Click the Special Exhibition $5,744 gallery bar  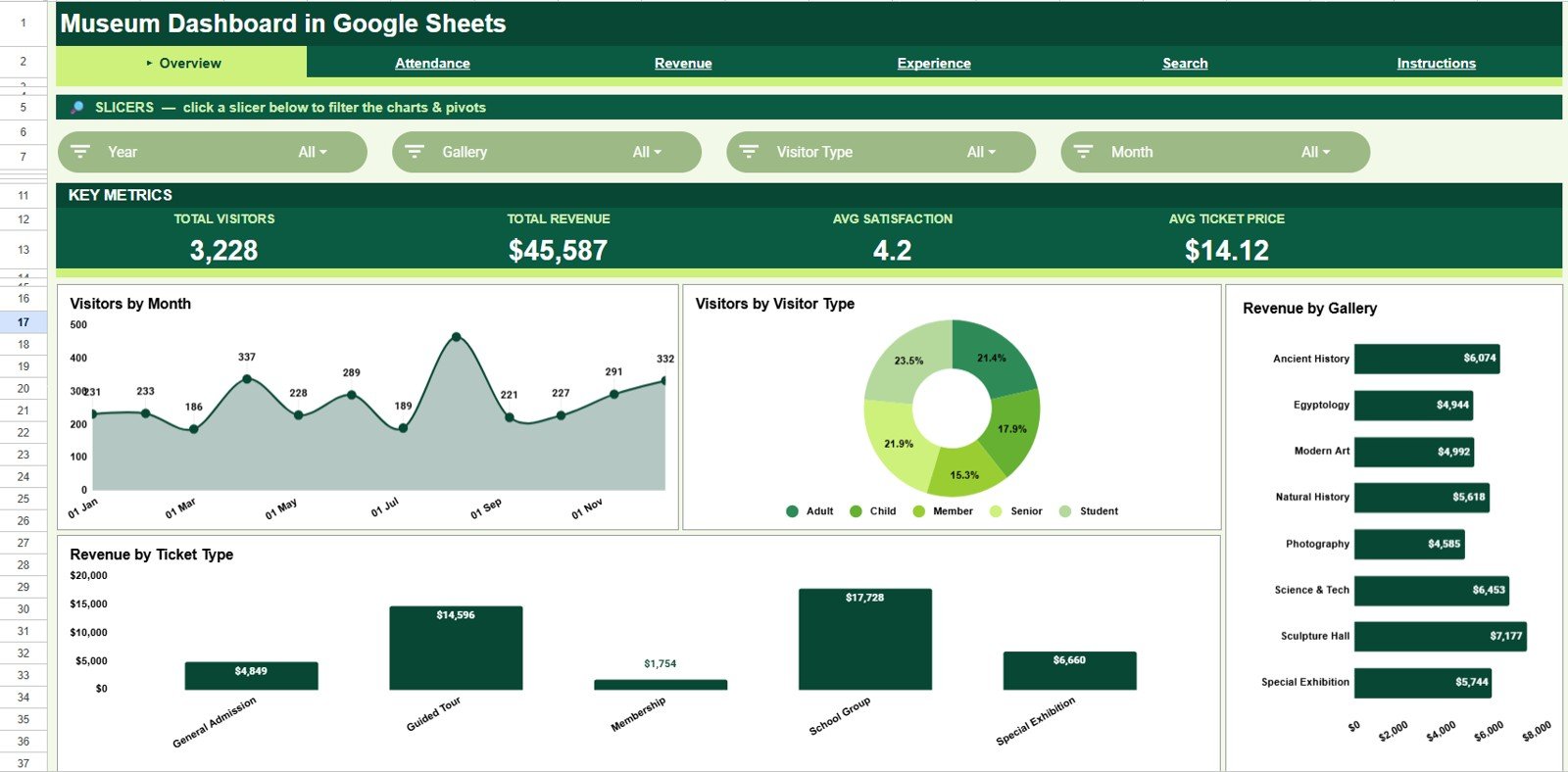point(1423,683)
